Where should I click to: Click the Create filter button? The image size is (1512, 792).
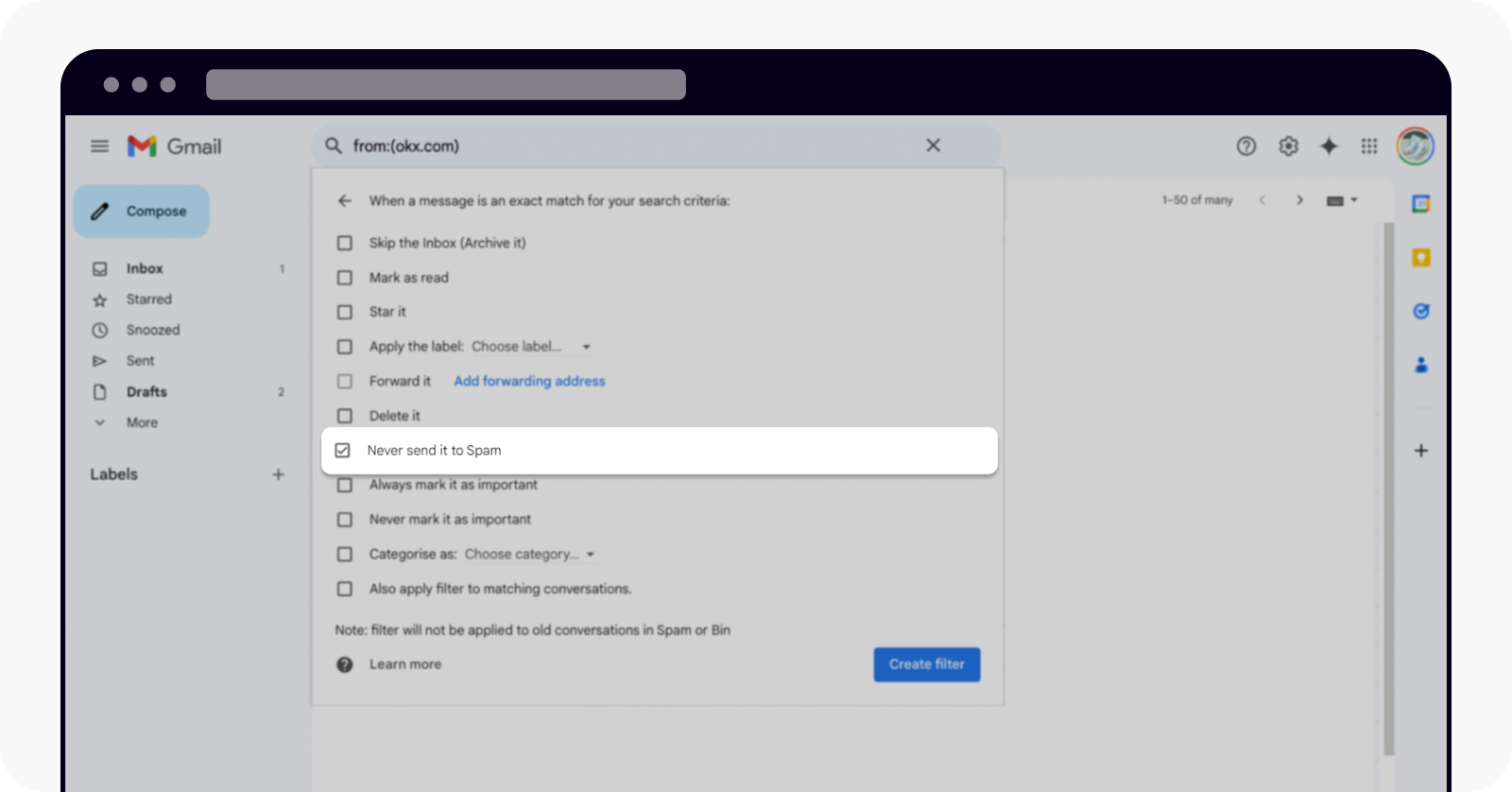(x=927, y=664)
